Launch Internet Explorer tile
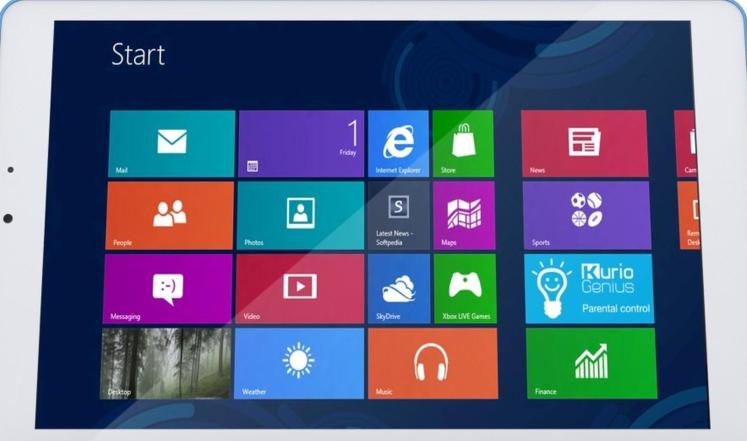Viewport: 747px width, 441px height. coord(398,144)
